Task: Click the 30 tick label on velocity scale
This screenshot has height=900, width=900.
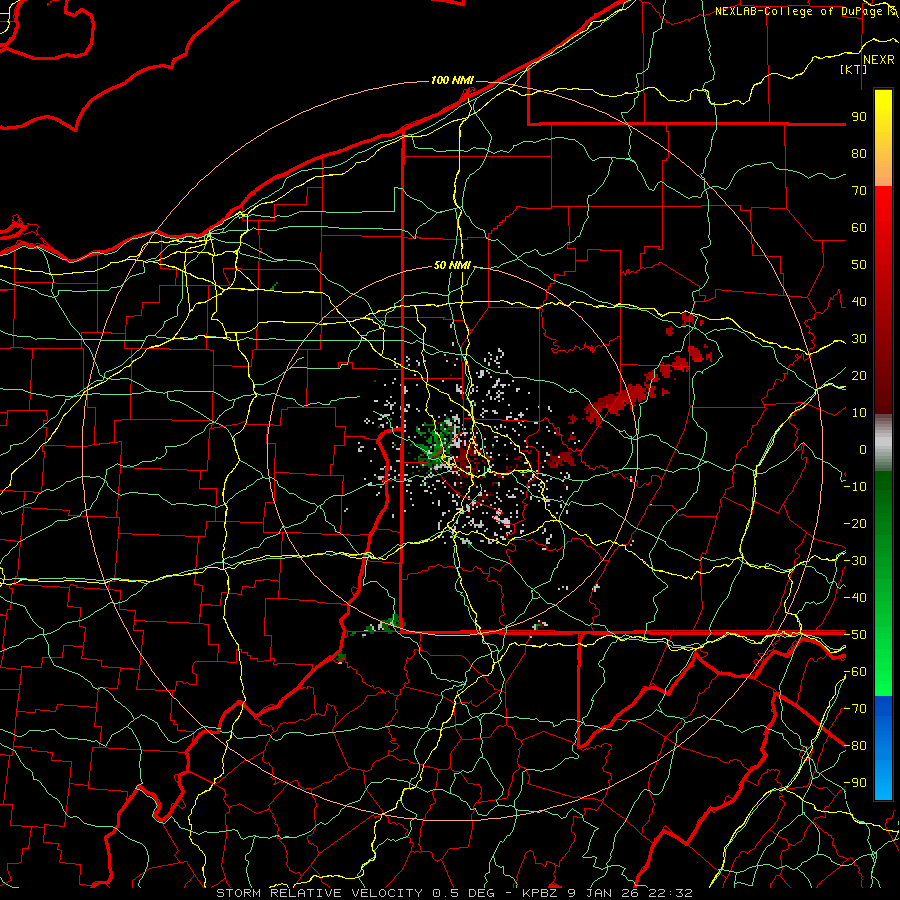Action: click(x=859, y=339)
